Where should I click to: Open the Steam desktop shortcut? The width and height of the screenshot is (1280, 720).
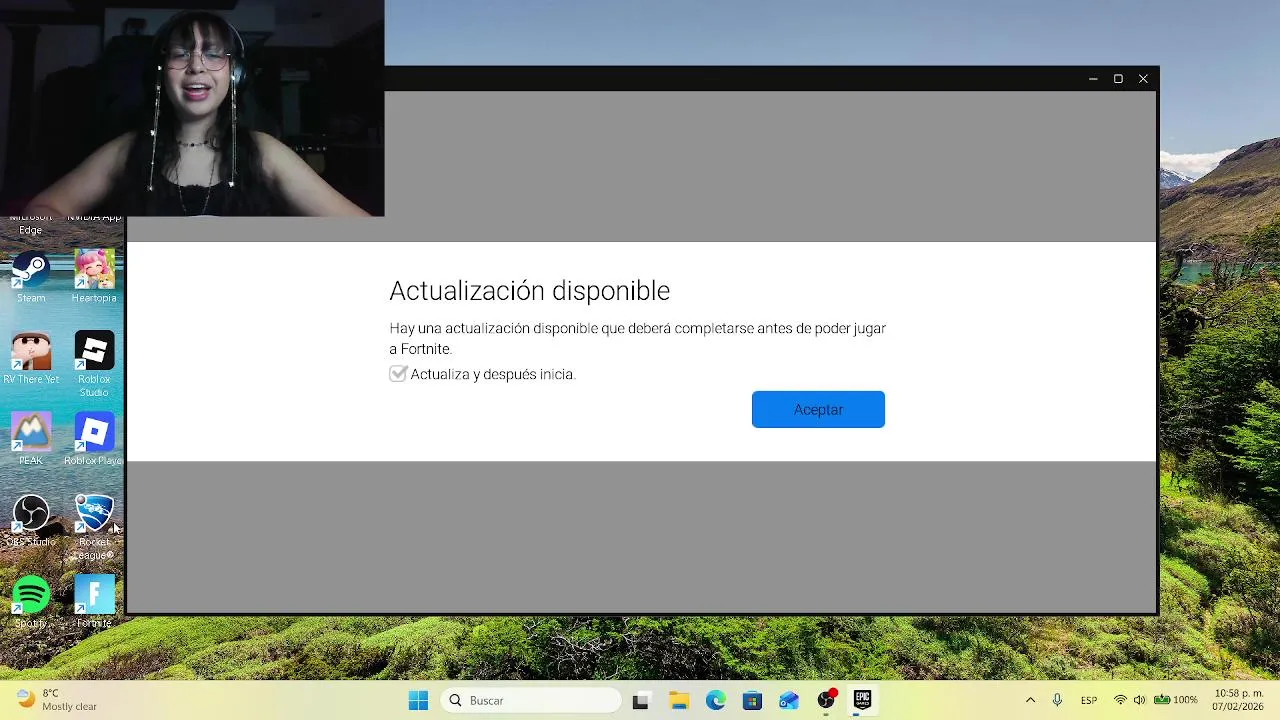(31, 277)
